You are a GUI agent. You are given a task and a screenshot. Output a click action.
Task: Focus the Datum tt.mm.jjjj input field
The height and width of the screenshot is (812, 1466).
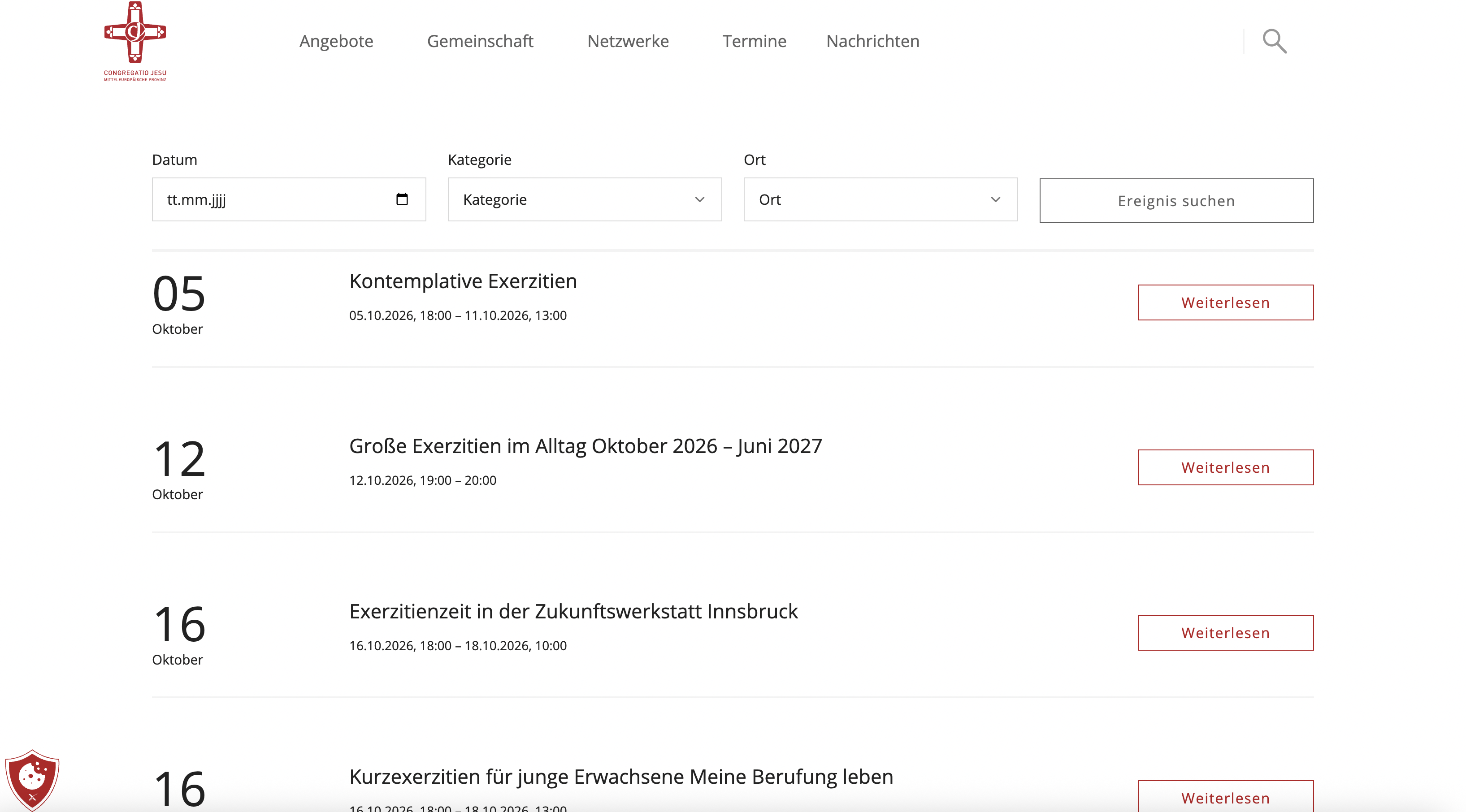click(x=289, y=199)
